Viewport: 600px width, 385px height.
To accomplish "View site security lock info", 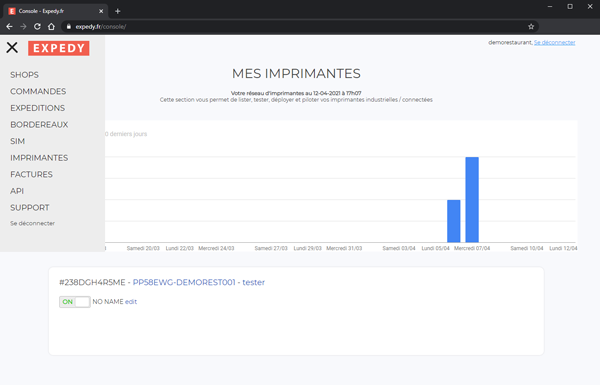I will (x=68, y=26).
